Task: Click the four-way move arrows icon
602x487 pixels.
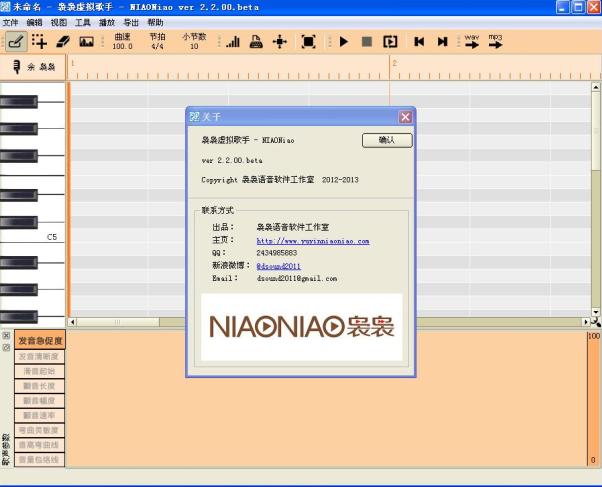Action: point(280,41)
